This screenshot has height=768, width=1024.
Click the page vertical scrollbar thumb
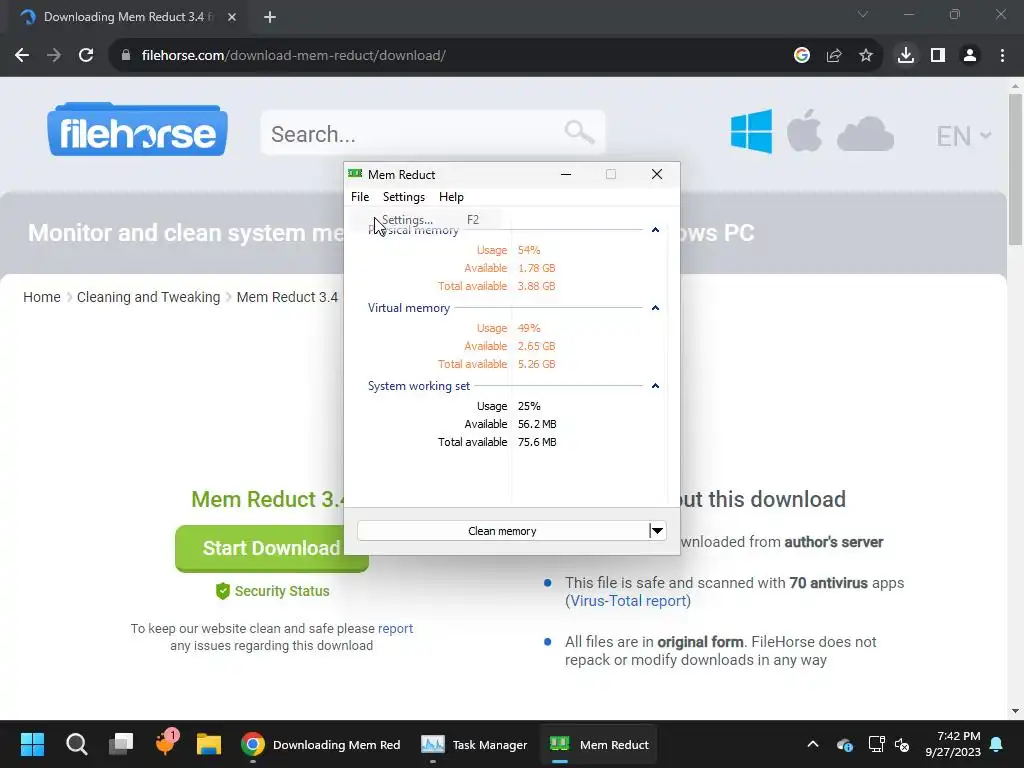pos(1015,169)
